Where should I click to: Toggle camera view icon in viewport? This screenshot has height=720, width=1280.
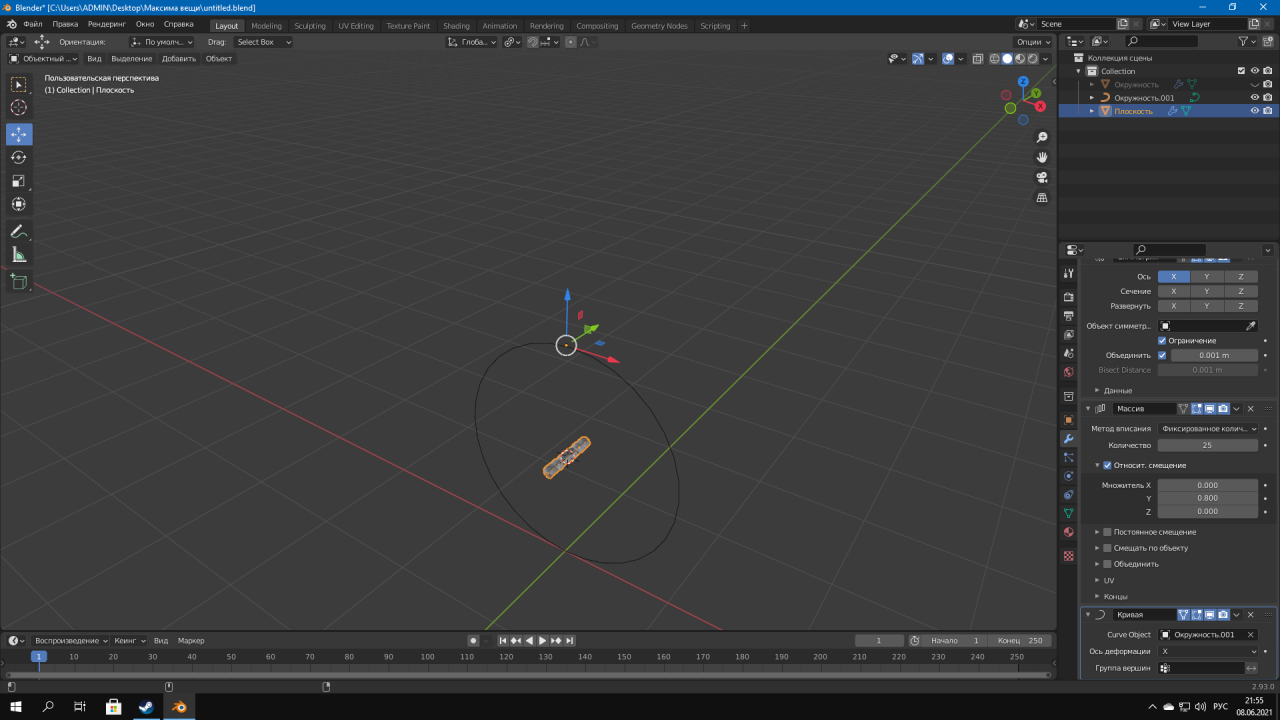(1042, 177)
